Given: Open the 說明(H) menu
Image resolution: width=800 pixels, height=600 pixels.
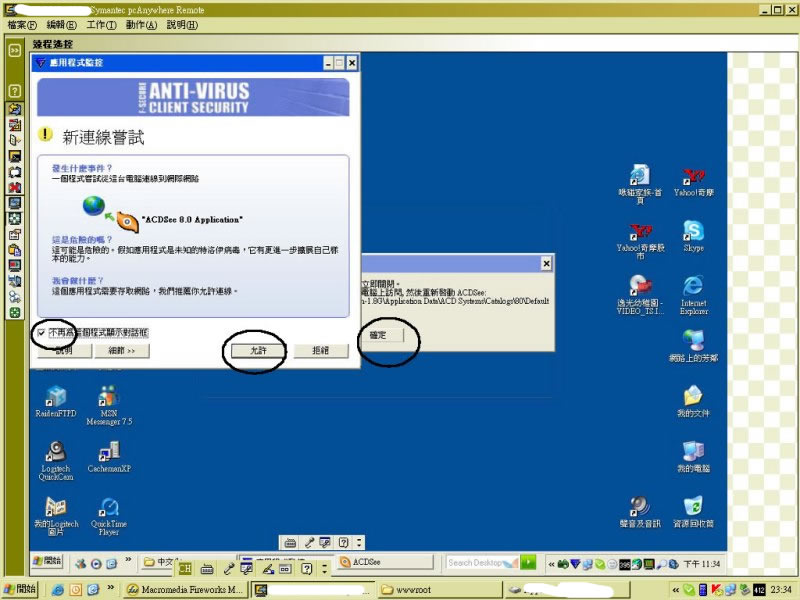Looking at the screenshot, I should 182,24.
